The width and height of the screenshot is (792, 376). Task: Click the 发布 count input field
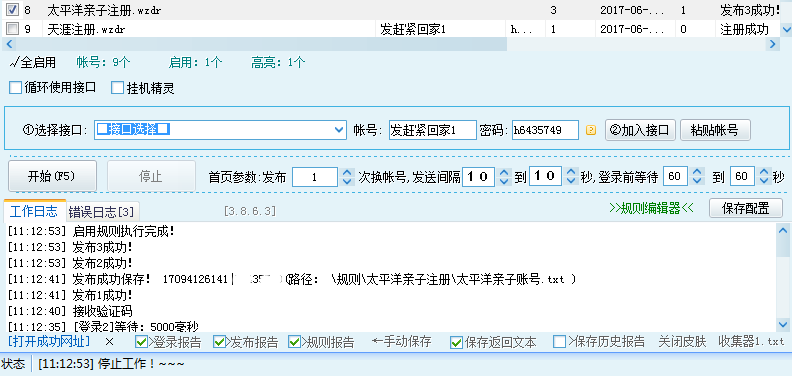315,176
